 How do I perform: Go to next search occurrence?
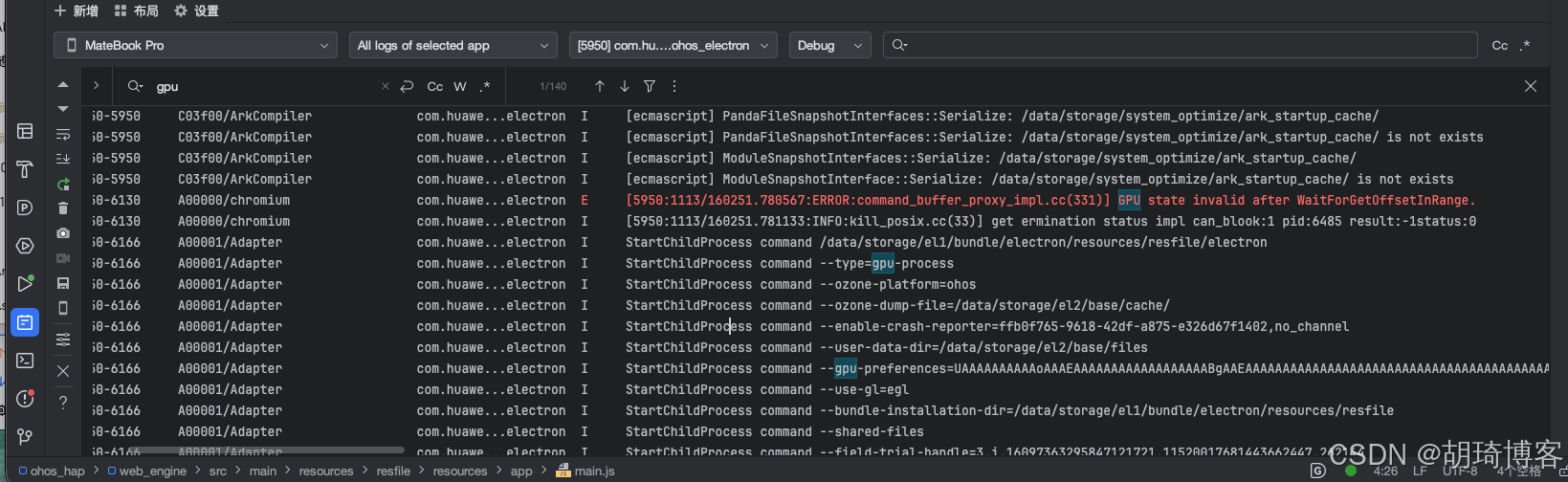click(625, 86)
